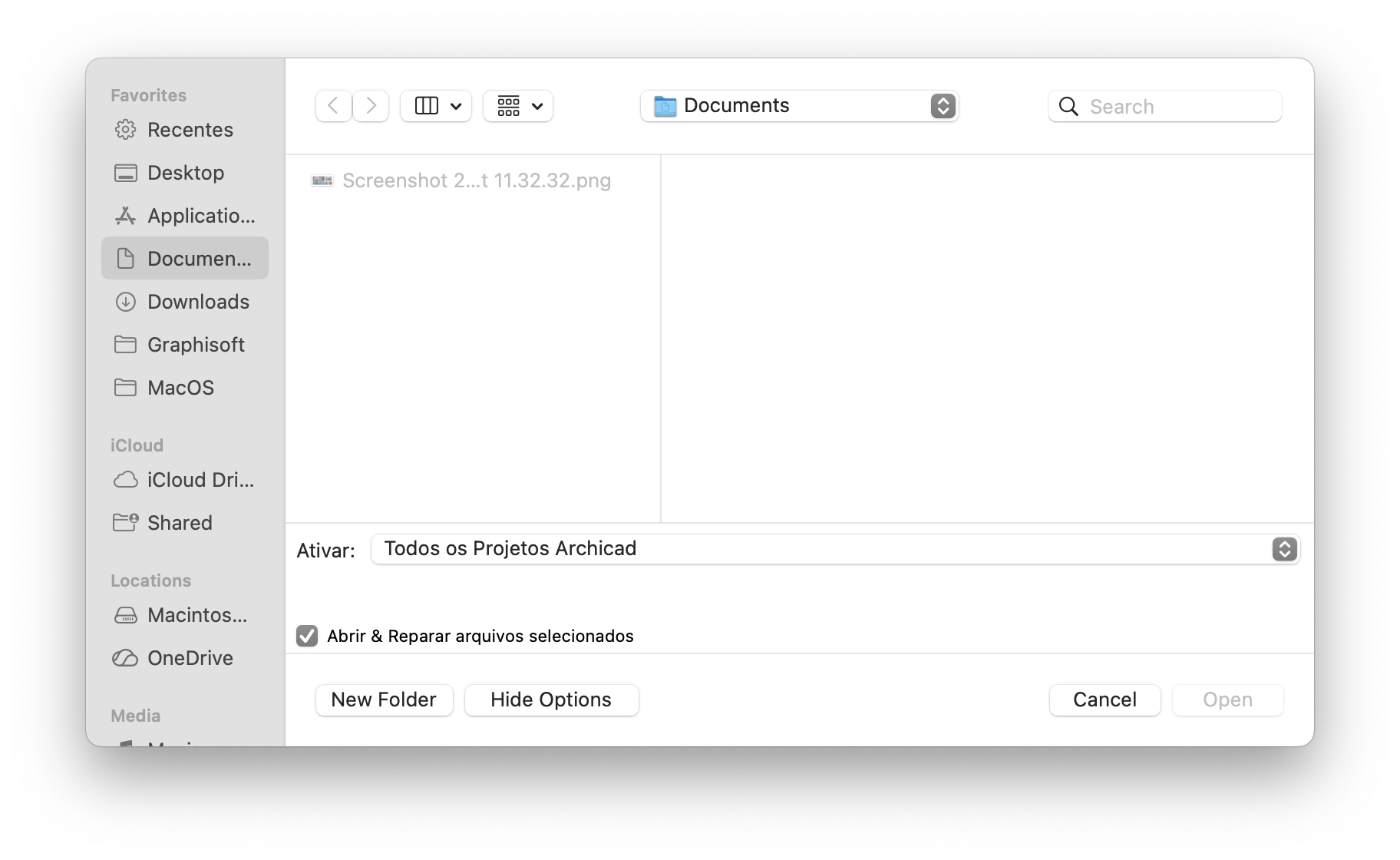The width and height of the screenshot is (1400, 860).
Task: Open the MacOS folder in sidebar
Action: click(x=185, y=388)
